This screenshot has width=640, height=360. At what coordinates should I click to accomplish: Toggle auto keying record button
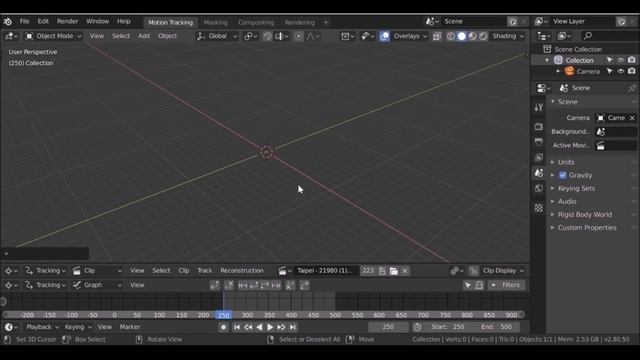tap(223, 327)
